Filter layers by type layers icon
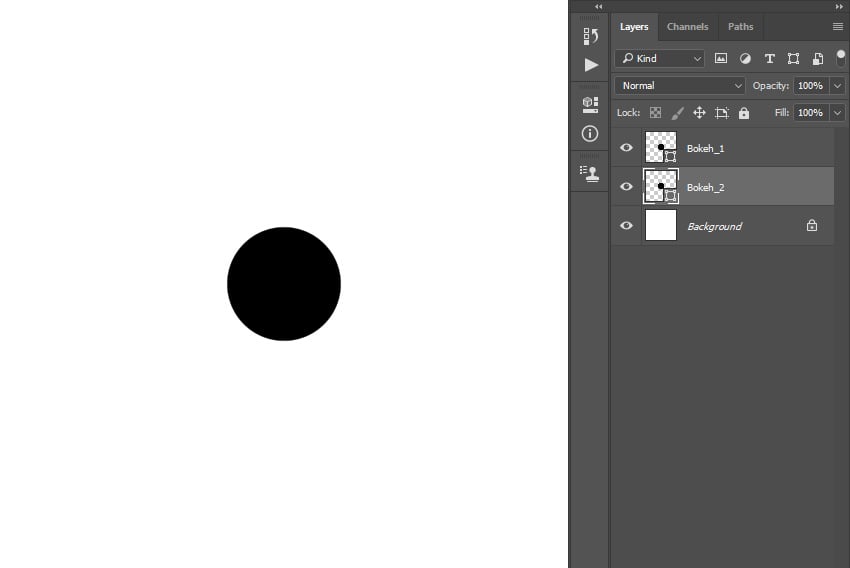The image size is (850, 568). [769, 59]
